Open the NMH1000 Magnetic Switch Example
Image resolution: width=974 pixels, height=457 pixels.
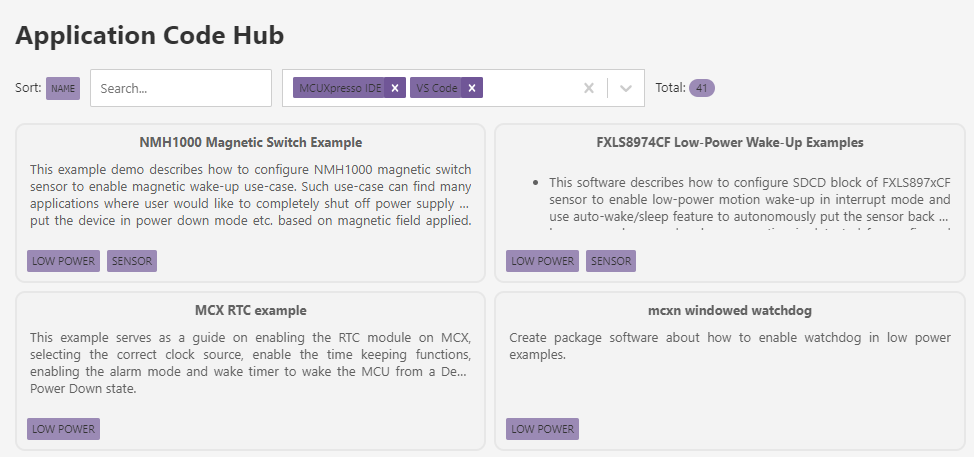pos(251,142)
